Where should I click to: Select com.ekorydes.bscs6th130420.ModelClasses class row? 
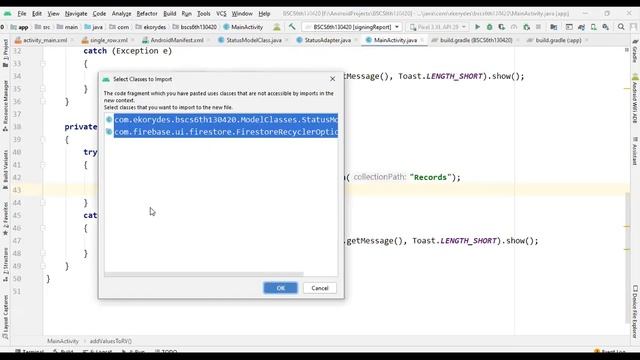222,120
